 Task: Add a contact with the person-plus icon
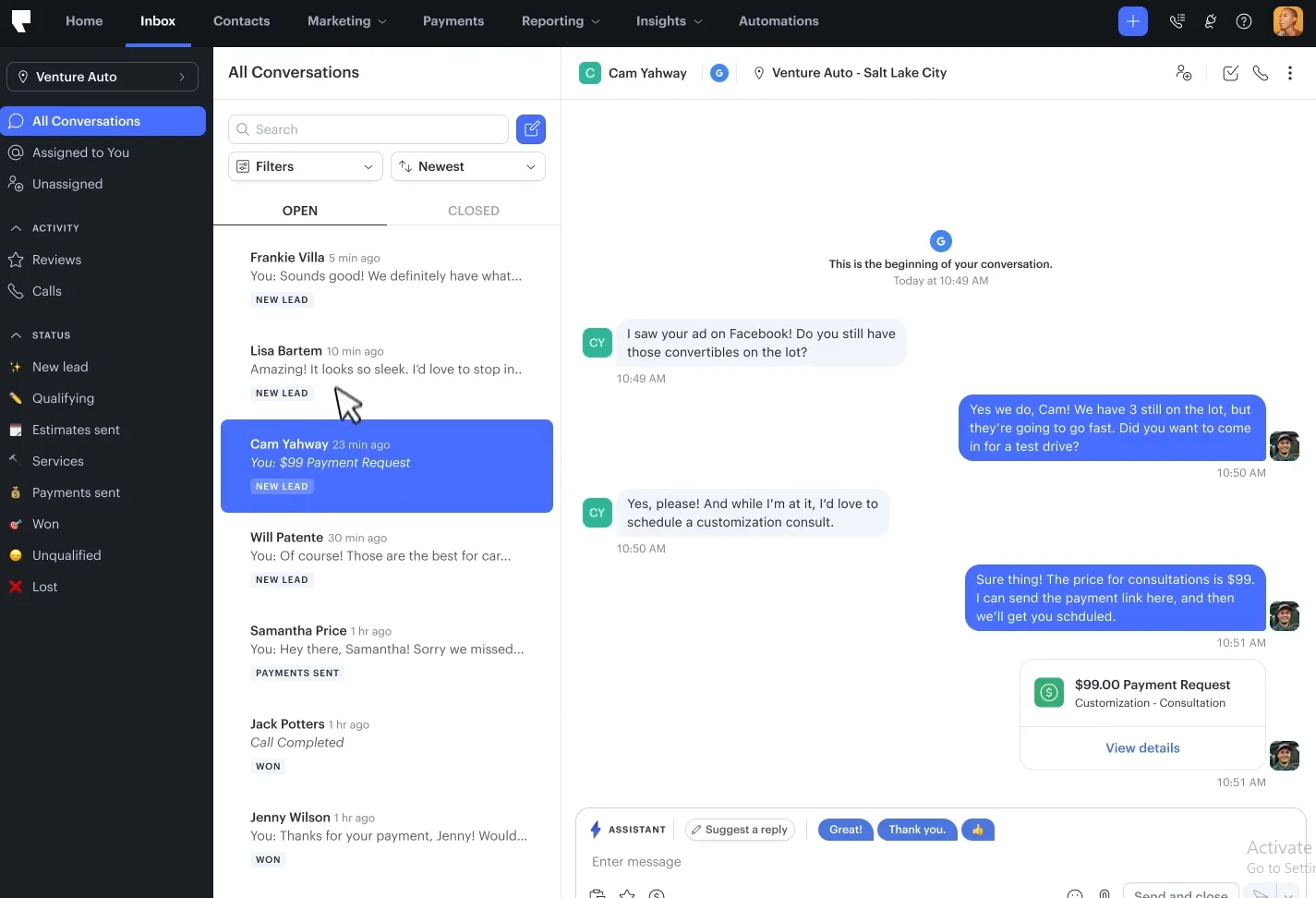coord(1184,73)
